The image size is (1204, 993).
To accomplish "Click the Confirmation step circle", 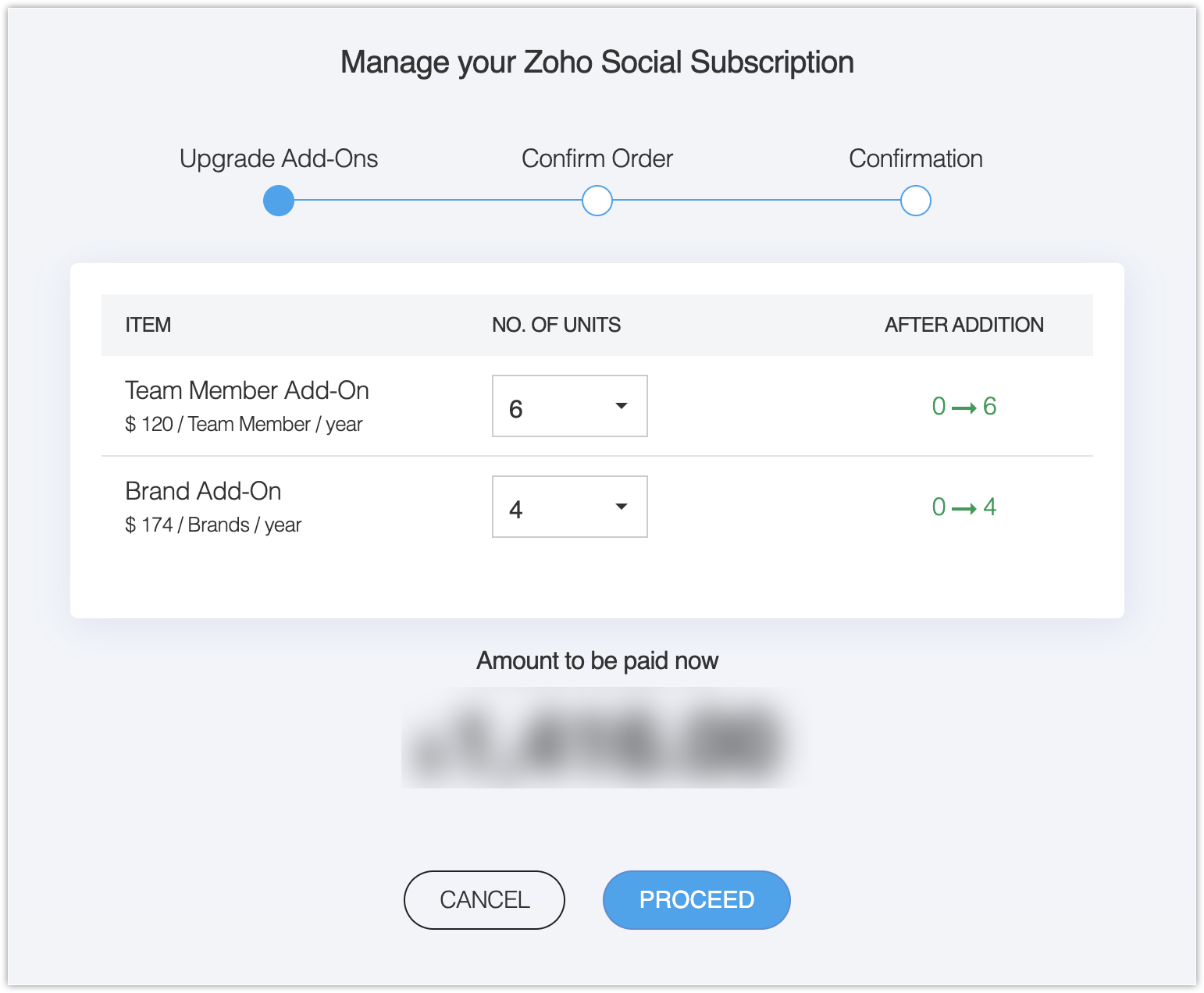I will (x=916, y=201).
